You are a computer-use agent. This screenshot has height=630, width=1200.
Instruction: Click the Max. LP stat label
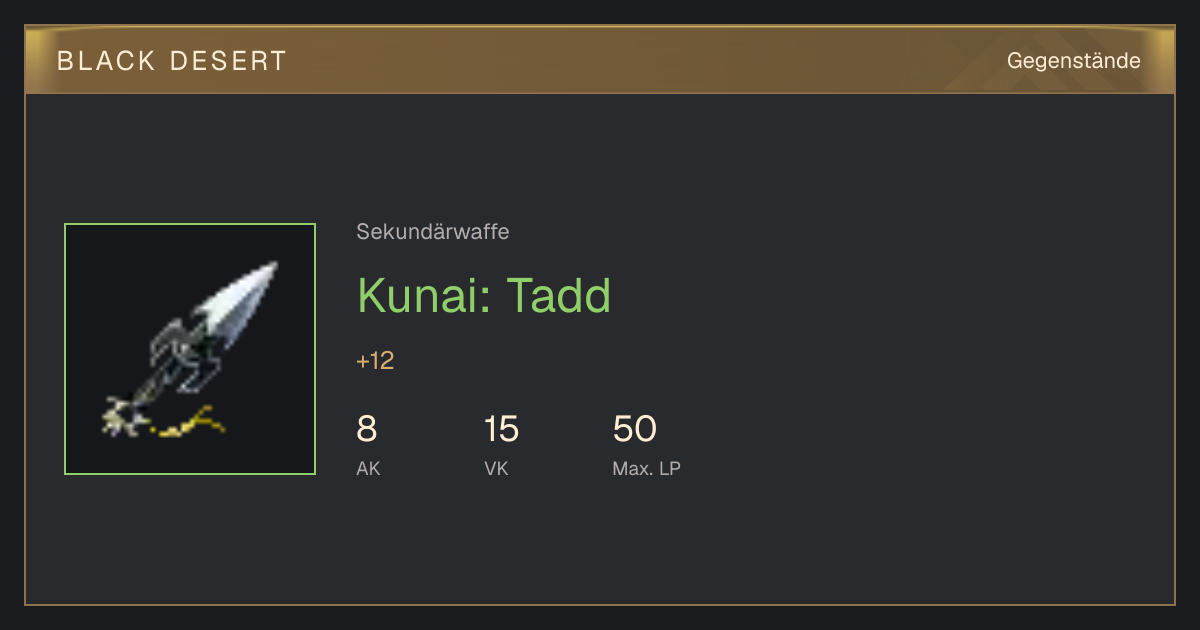[x=646, y=468]
